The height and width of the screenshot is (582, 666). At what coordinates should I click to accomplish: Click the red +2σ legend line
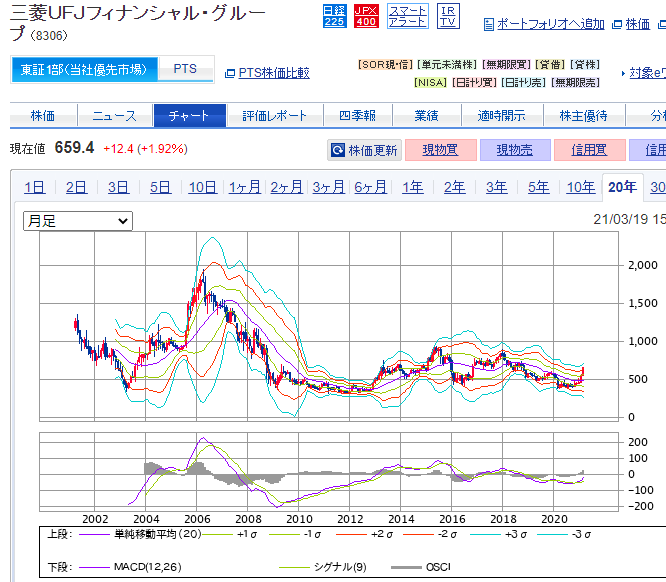351,535
